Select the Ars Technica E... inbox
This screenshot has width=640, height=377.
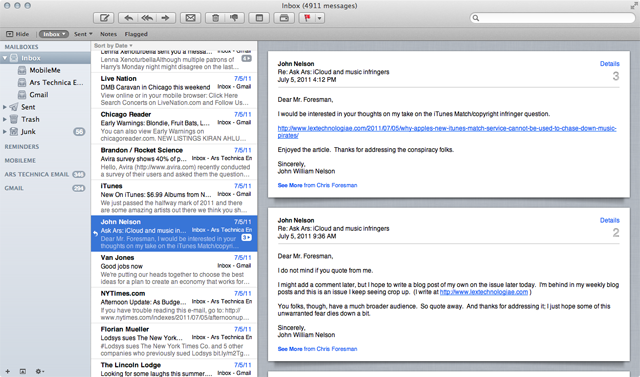pyautogui.click(x=45, y=82)
